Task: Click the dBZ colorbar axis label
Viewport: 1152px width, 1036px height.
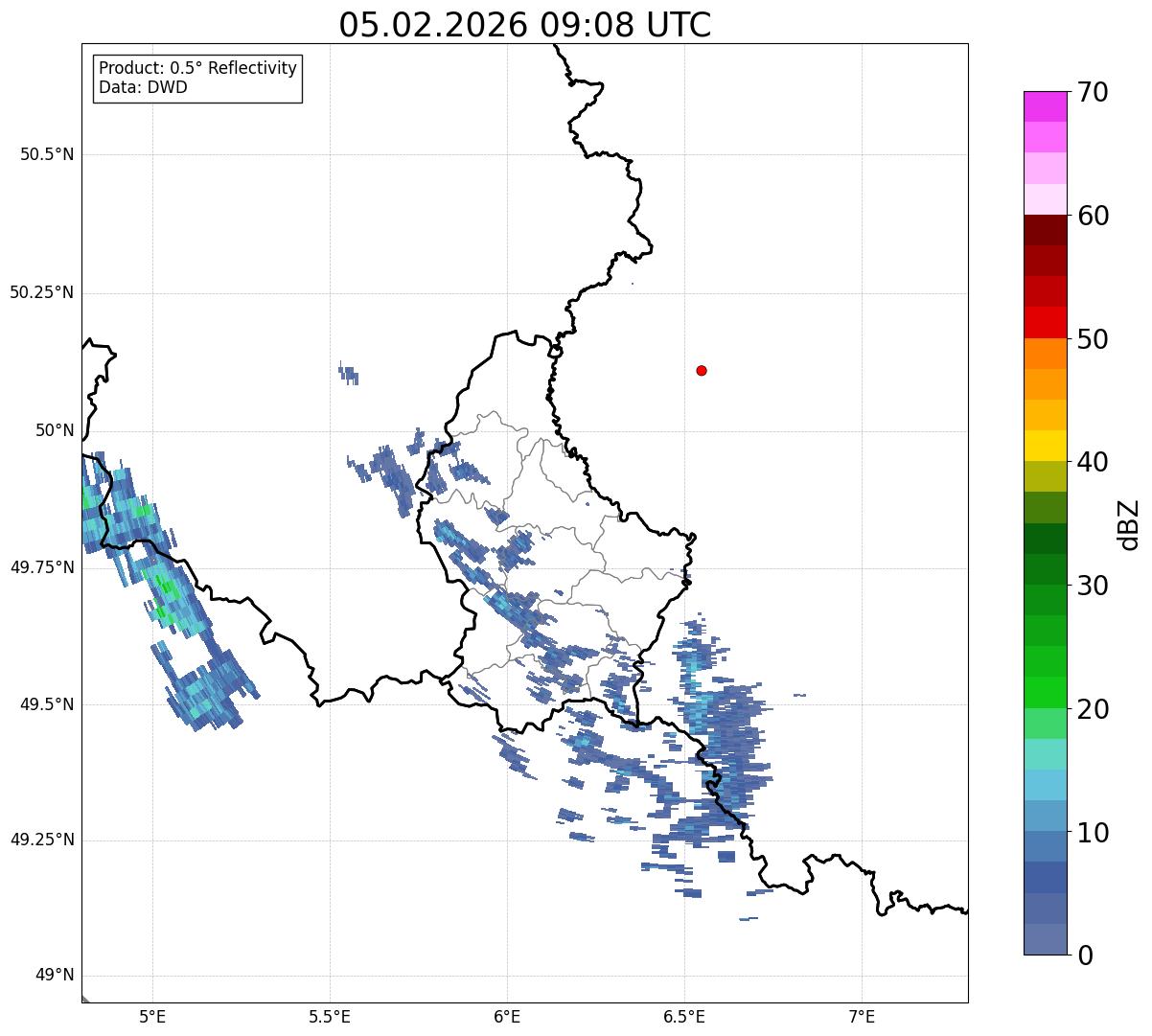Action: 1130,524
